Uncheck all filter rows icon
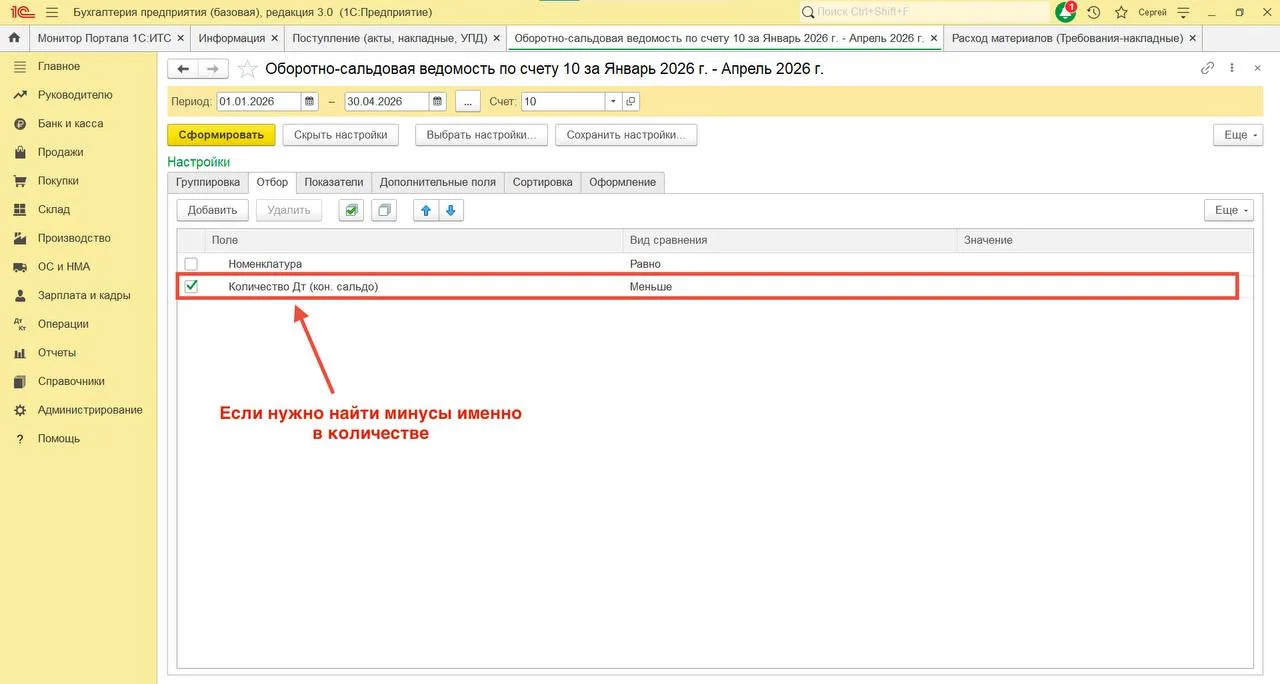 tap(384, 210)
